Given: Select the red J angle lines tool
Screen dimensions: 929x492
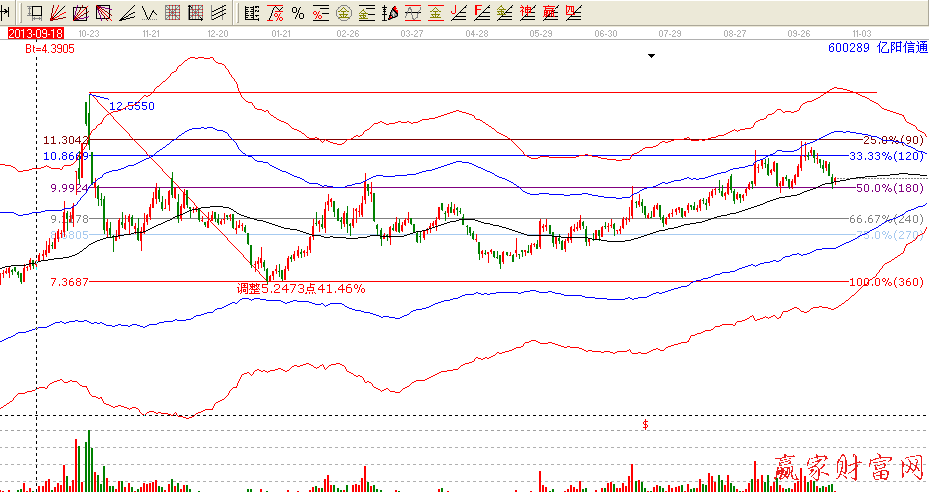Looking at the screenshot, I should pos(458,13).
